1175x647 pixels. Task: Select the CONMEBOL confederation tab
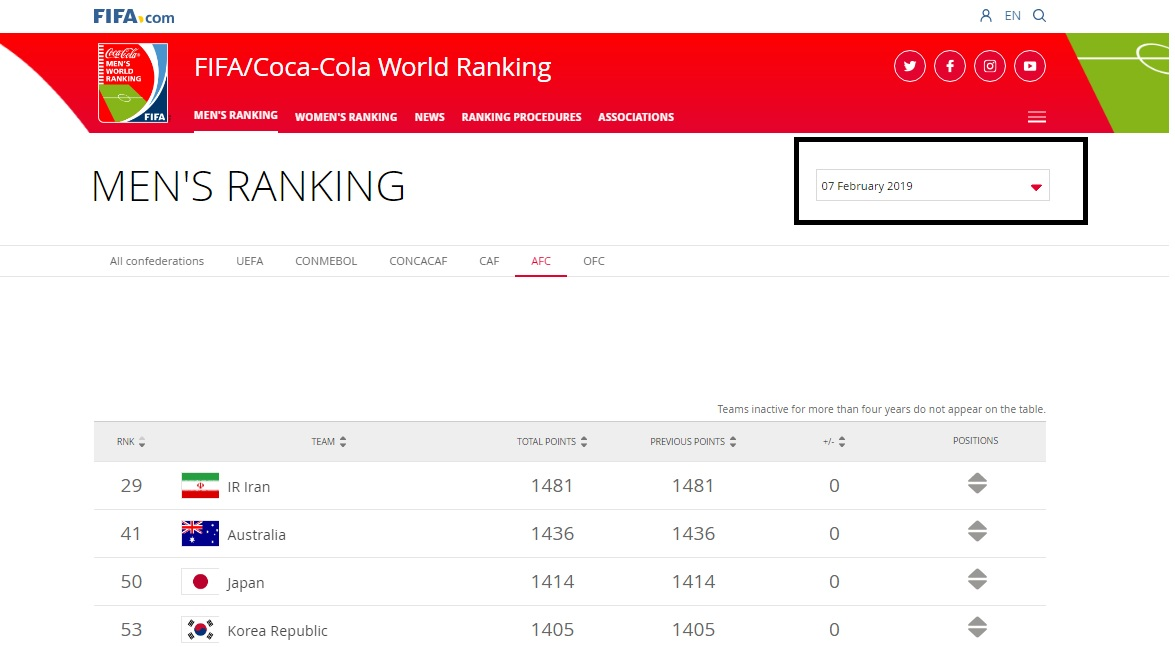326,261
